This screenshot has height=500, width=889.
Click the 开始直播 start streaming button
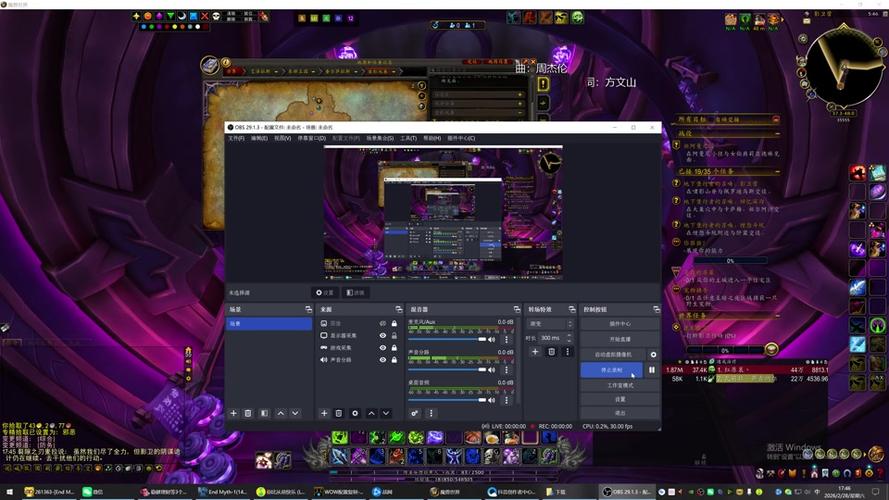[x=620, y=339]
